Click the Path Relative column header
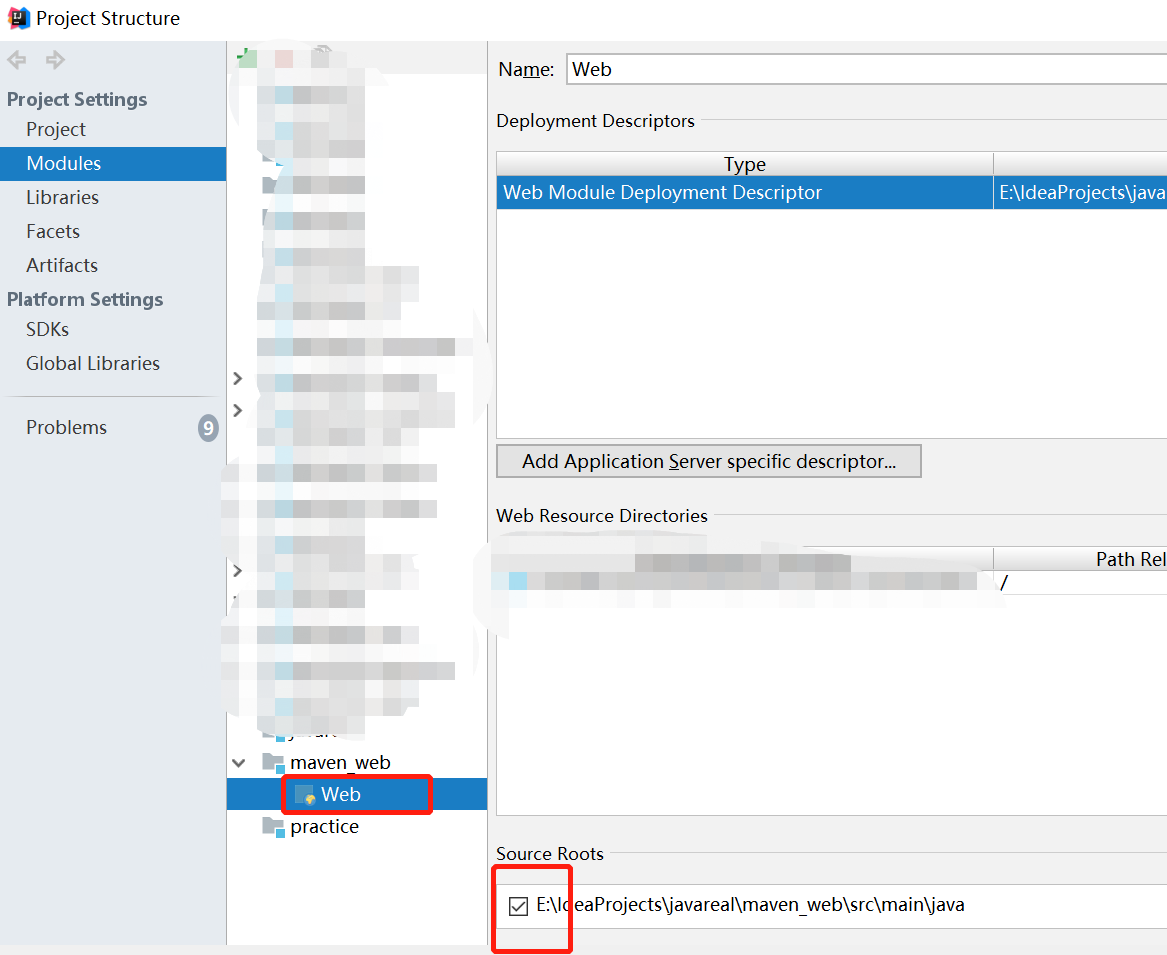 pyautogui.click(x=1081, y=559)
